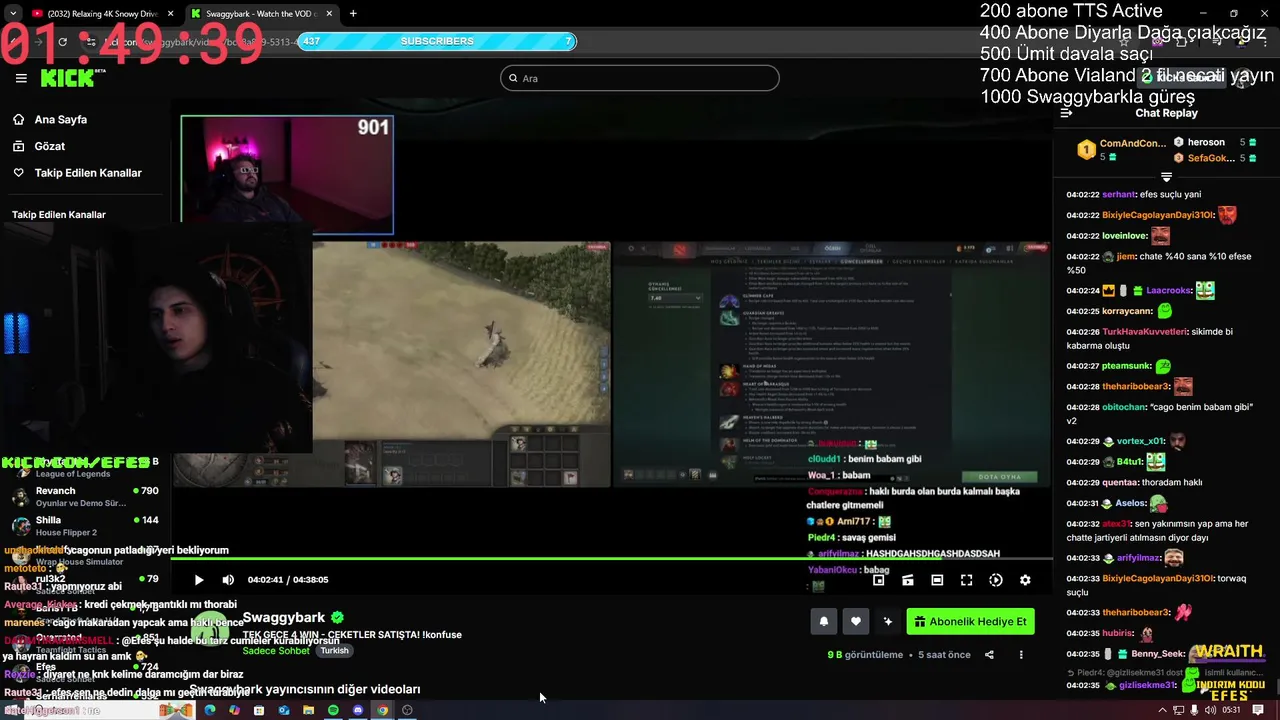Open Swaggybark channel name link
Screen dimensions: 1280x720
coord(284,617)
